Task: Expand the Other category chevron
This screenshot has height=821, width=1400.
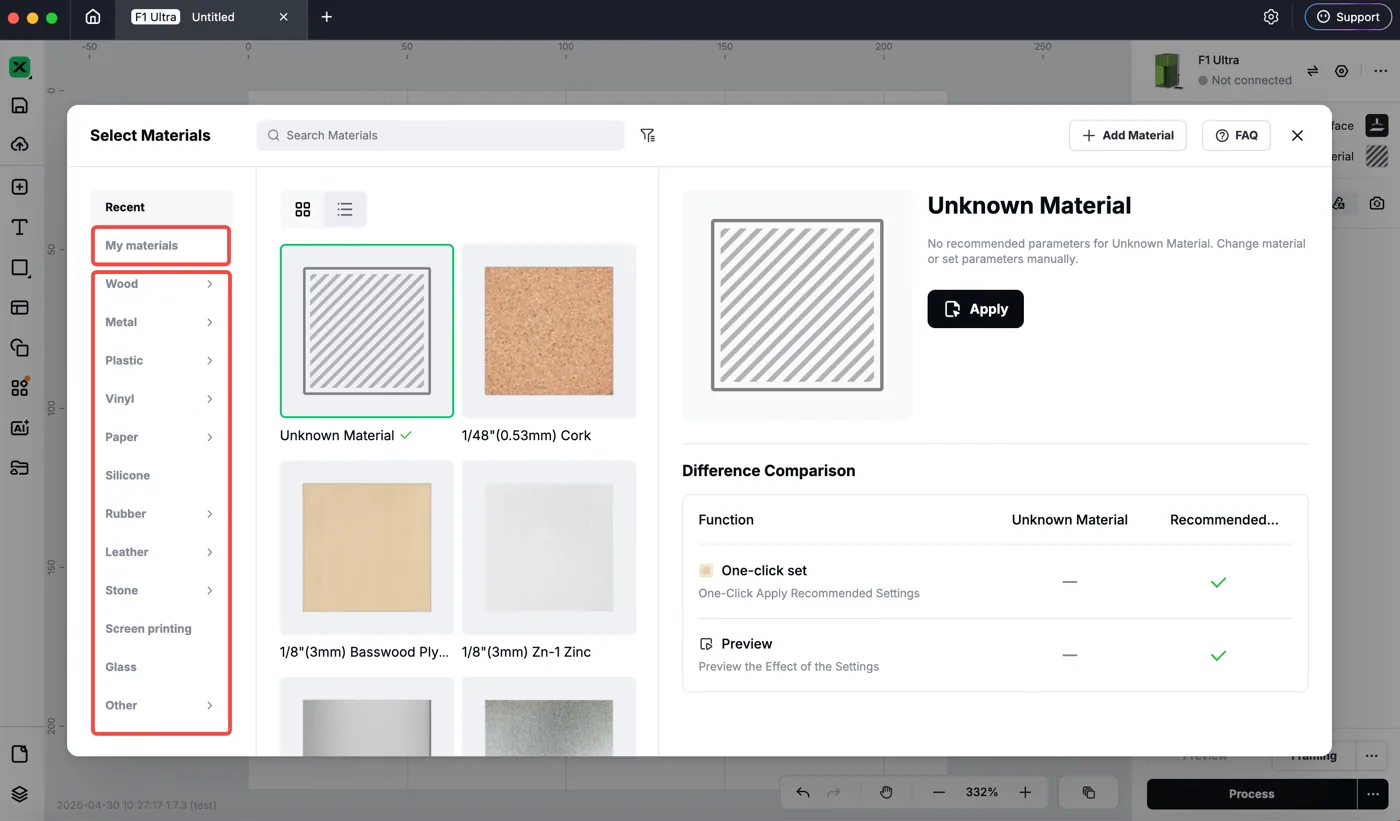Action: (x=210, y=705)
